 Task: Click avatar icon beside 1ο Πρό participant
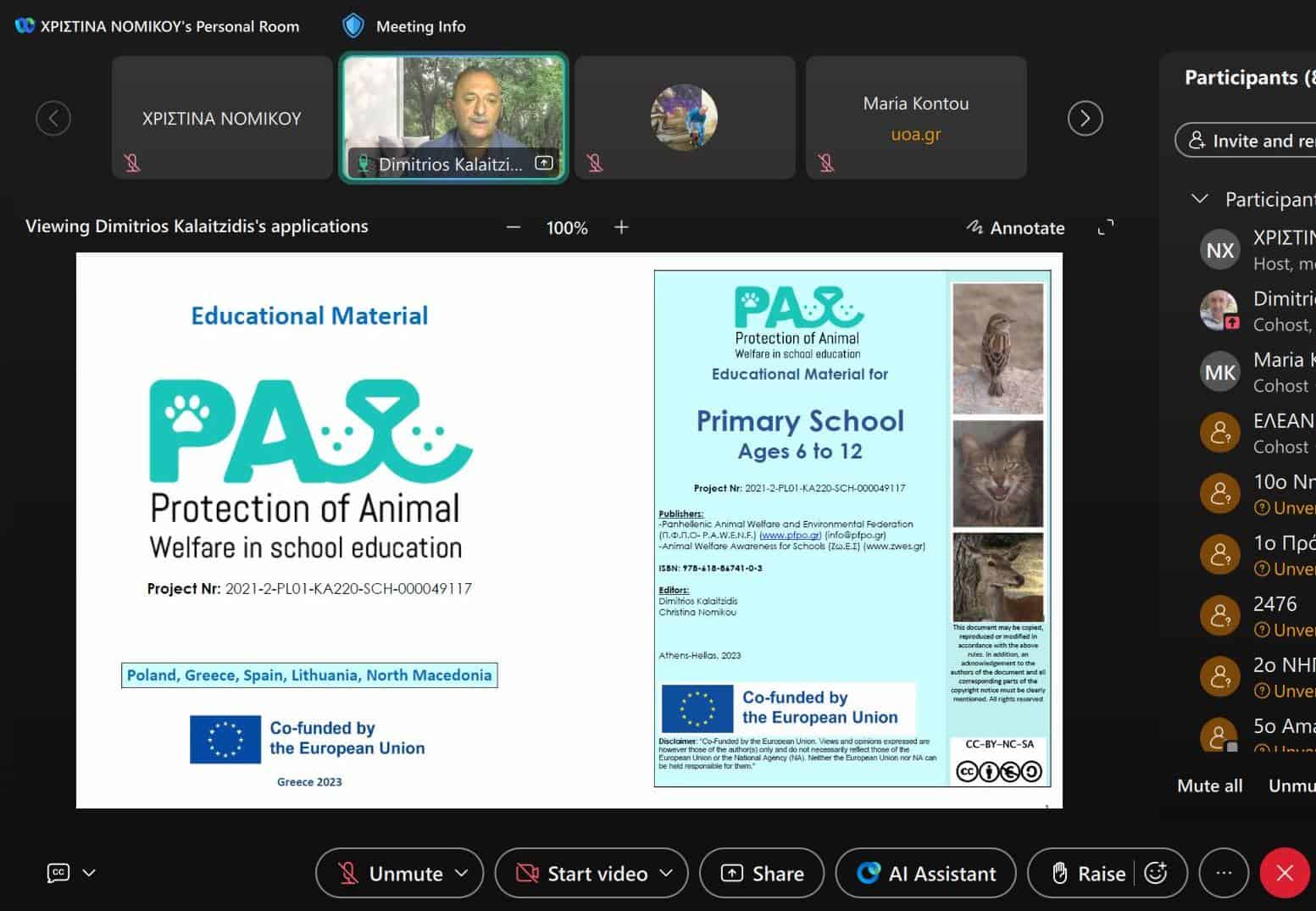1220,554
